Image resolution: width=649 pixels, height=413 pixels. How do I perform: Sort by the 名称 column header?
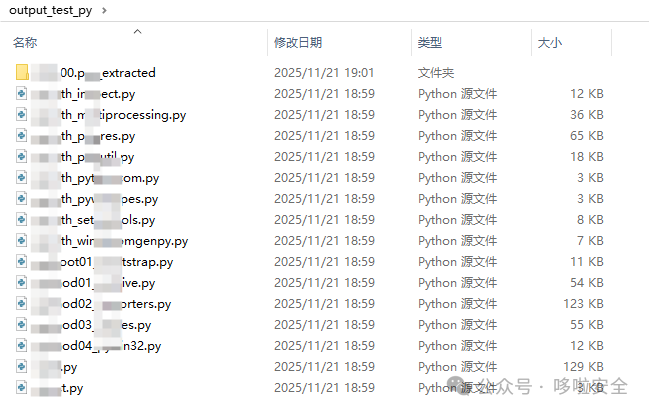coord(25,42)
